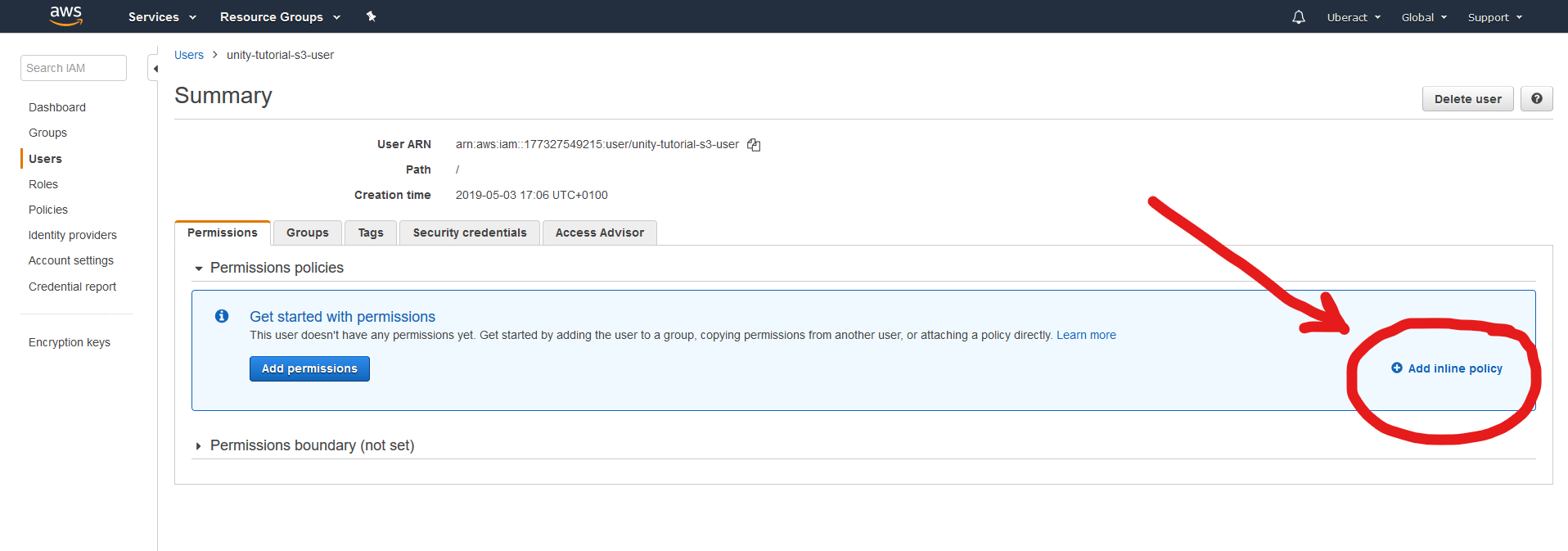
Task: Click the pin shortcut icon in the navbar
Action: point(371,16)
